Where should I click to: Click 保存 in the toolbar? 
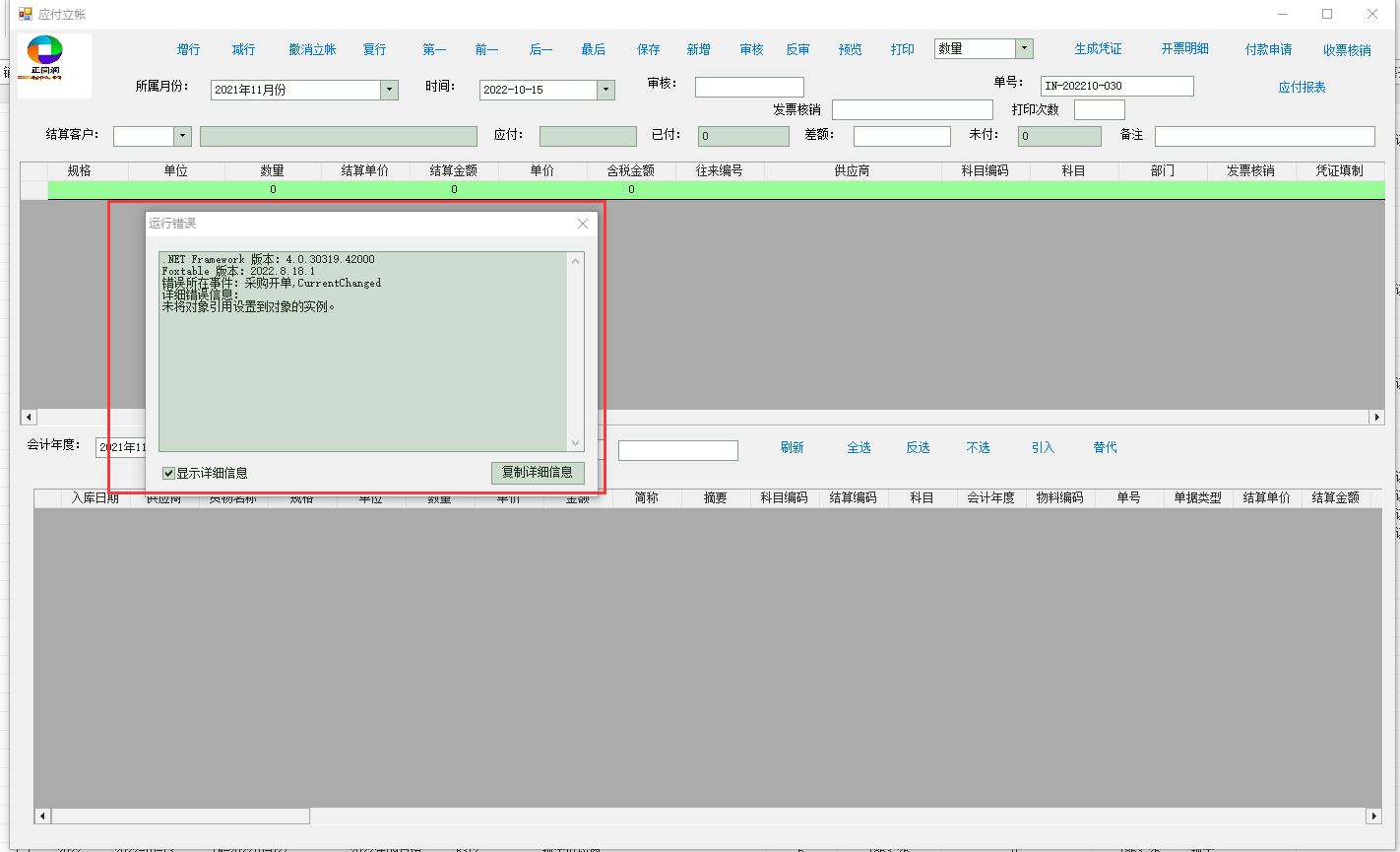tap(648, 49)
